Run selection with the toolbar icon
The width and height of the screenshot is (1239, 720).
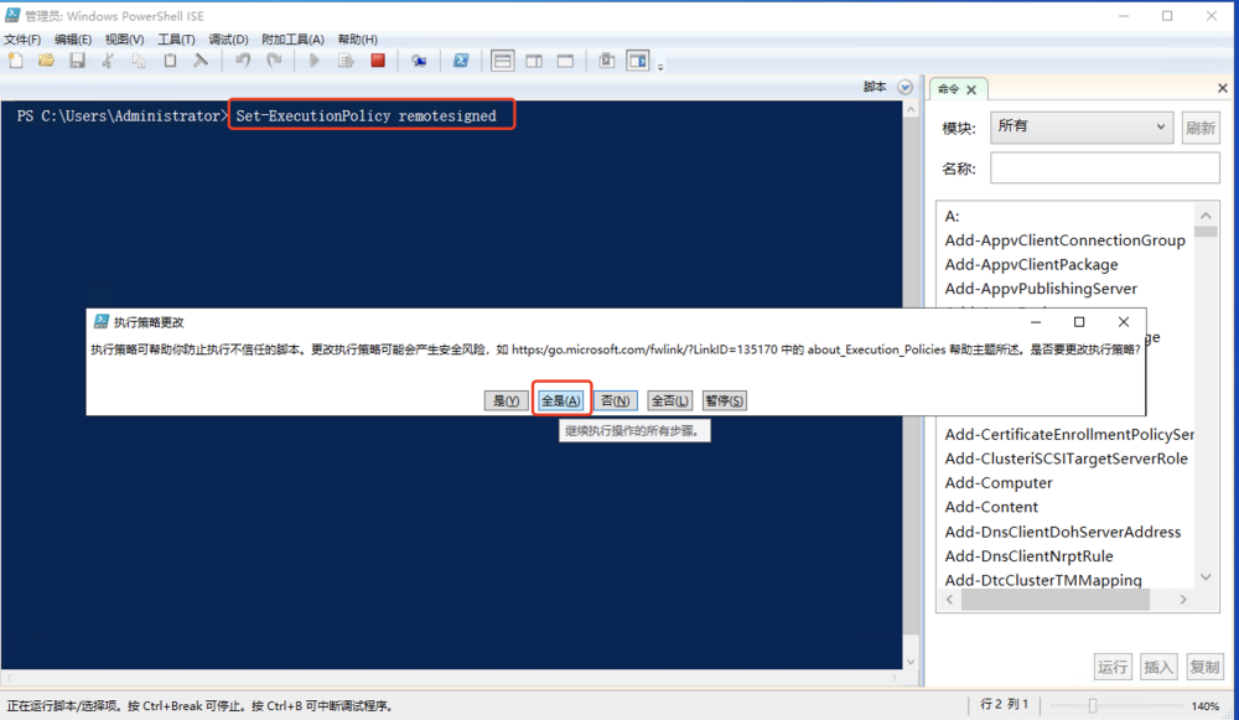coord(346,61)
